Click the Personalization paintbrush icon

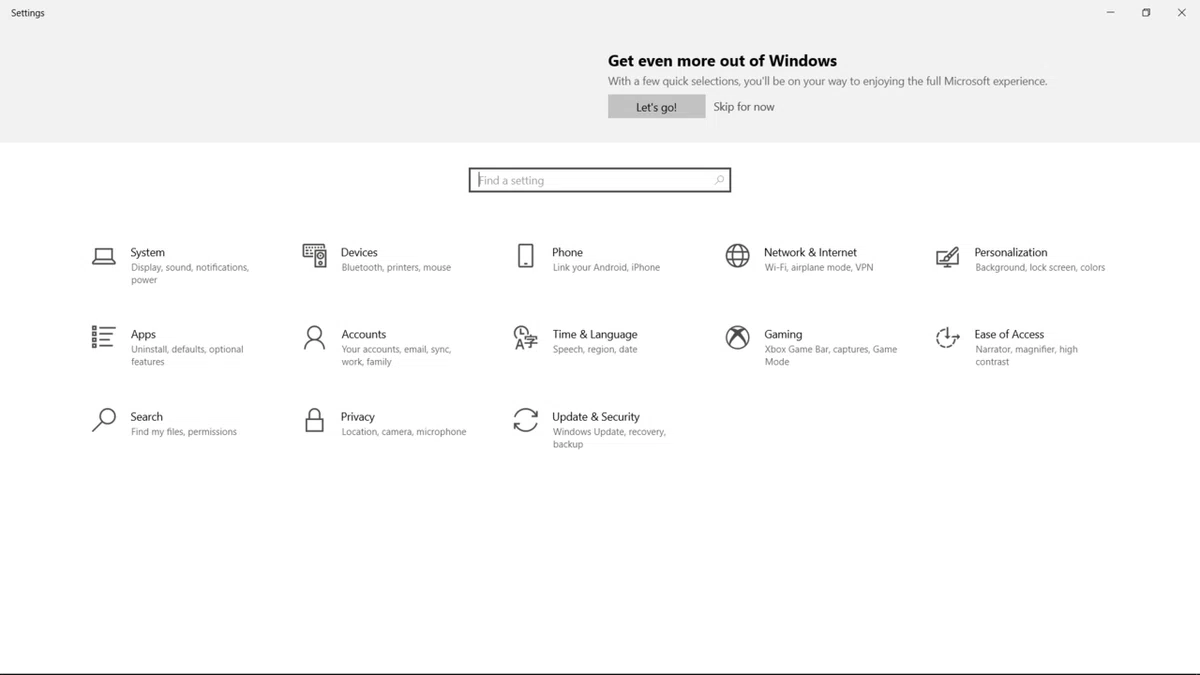[x=947, y=257]
